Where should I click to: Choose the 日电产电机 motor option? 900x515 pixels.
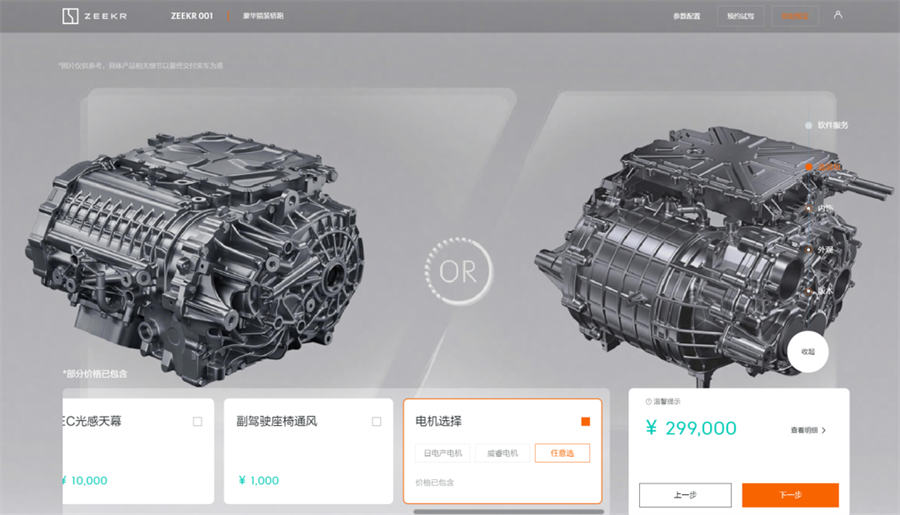[443, 453]
